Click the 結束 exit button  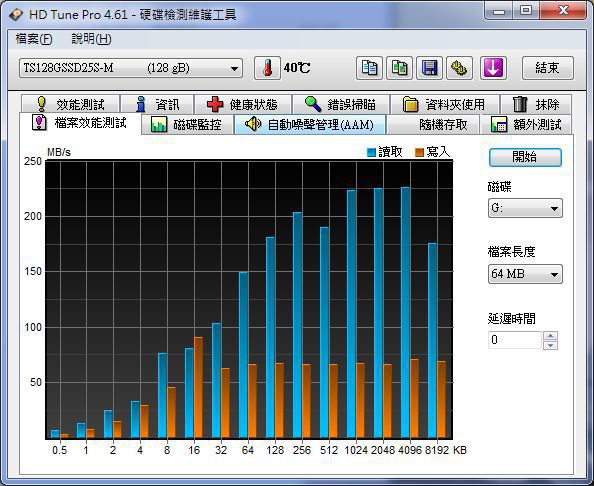point(548,68)
